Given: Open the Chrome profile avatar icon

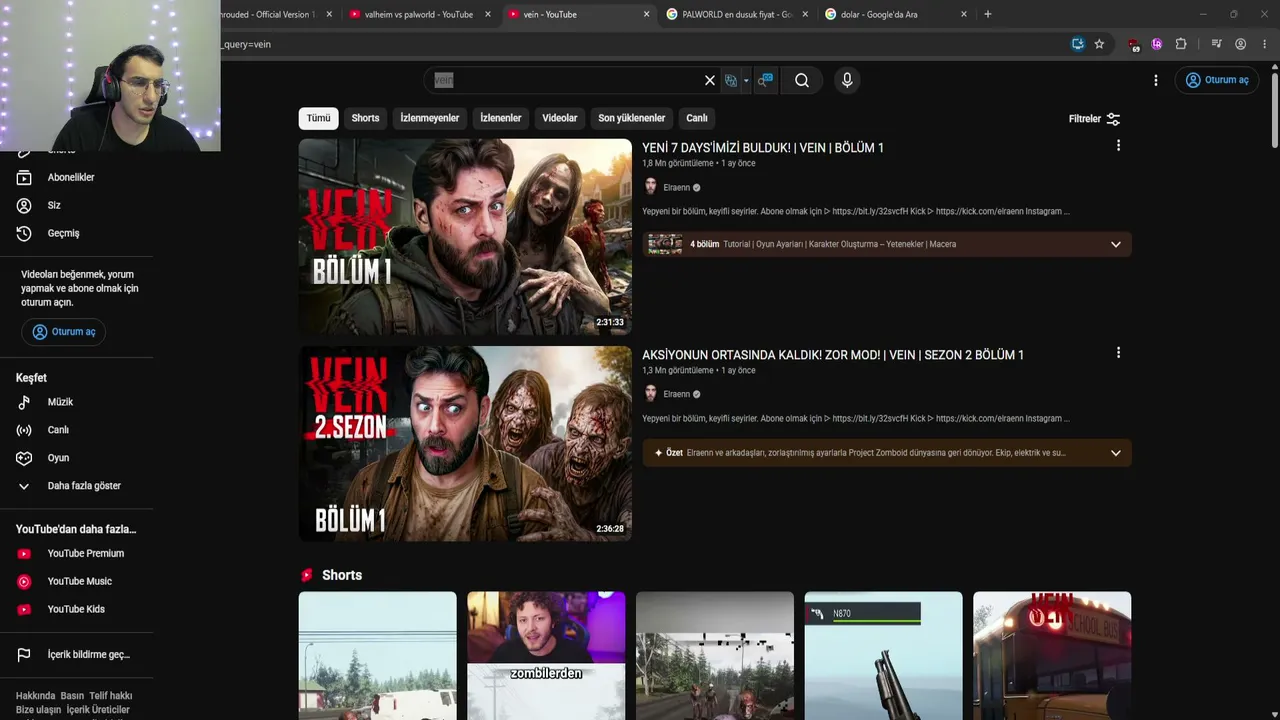Looking at the screenshot, I should 1241,44.
